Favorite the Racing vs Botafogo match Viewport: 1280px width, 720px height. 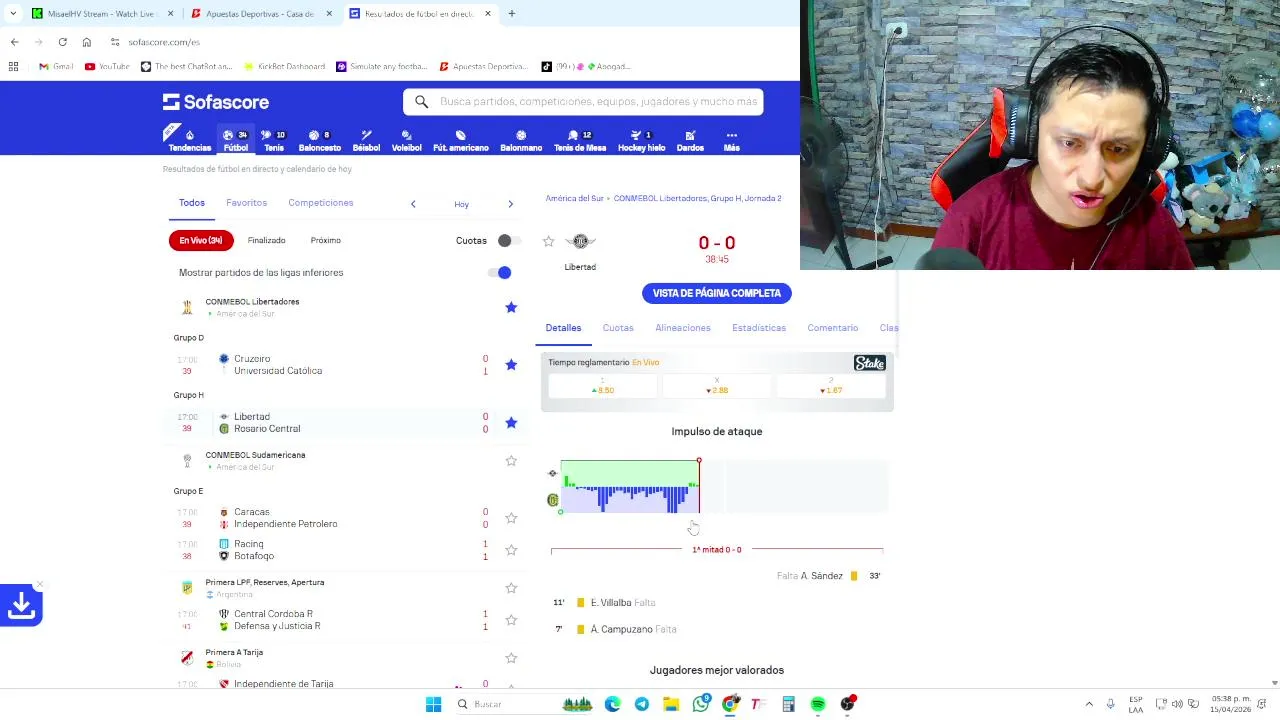pyautogui.click(x=511, y=550)
